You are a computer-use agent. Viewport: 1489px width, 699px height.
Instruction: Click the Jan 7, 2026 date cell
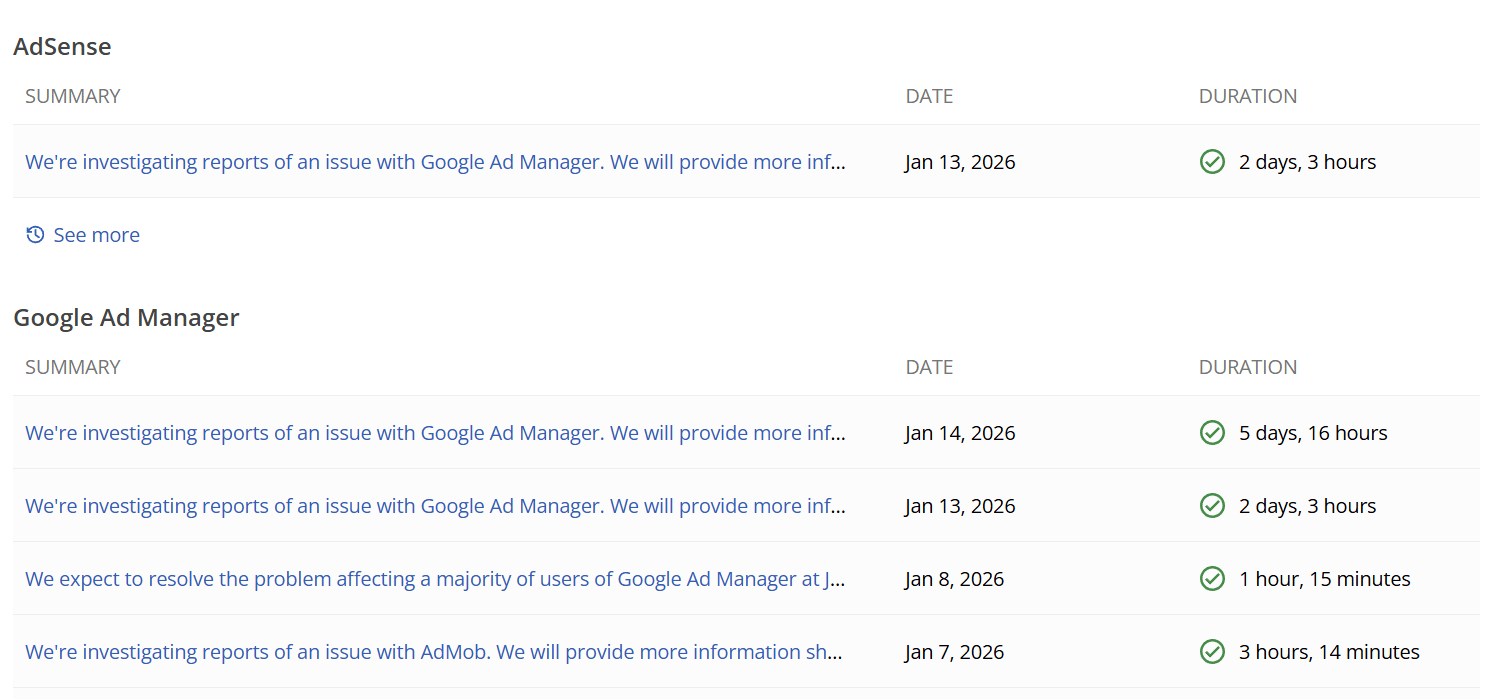[954, 652]
